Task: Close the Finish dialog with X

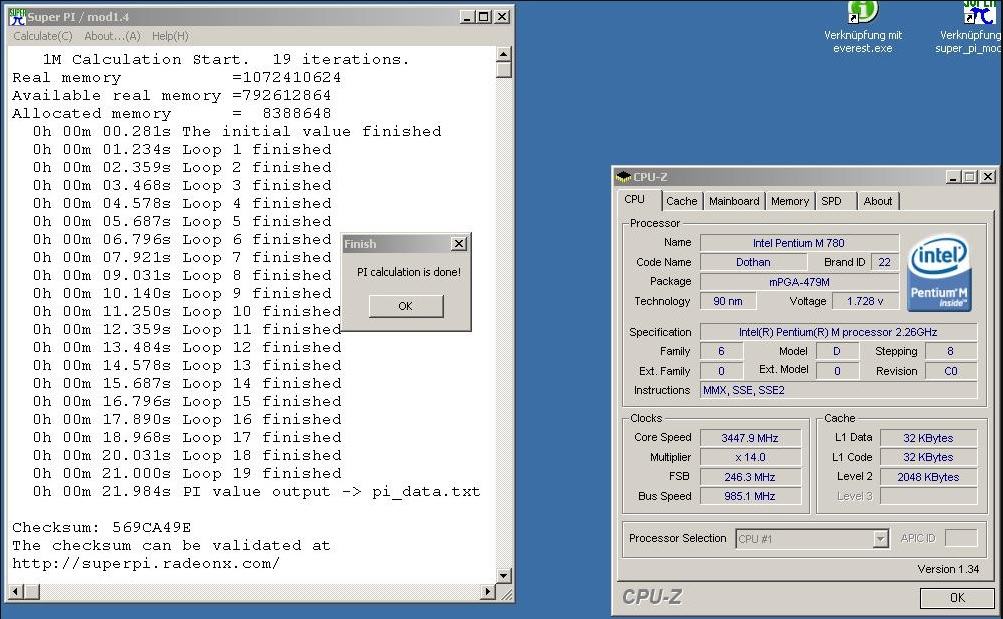Action: (459, 244)
